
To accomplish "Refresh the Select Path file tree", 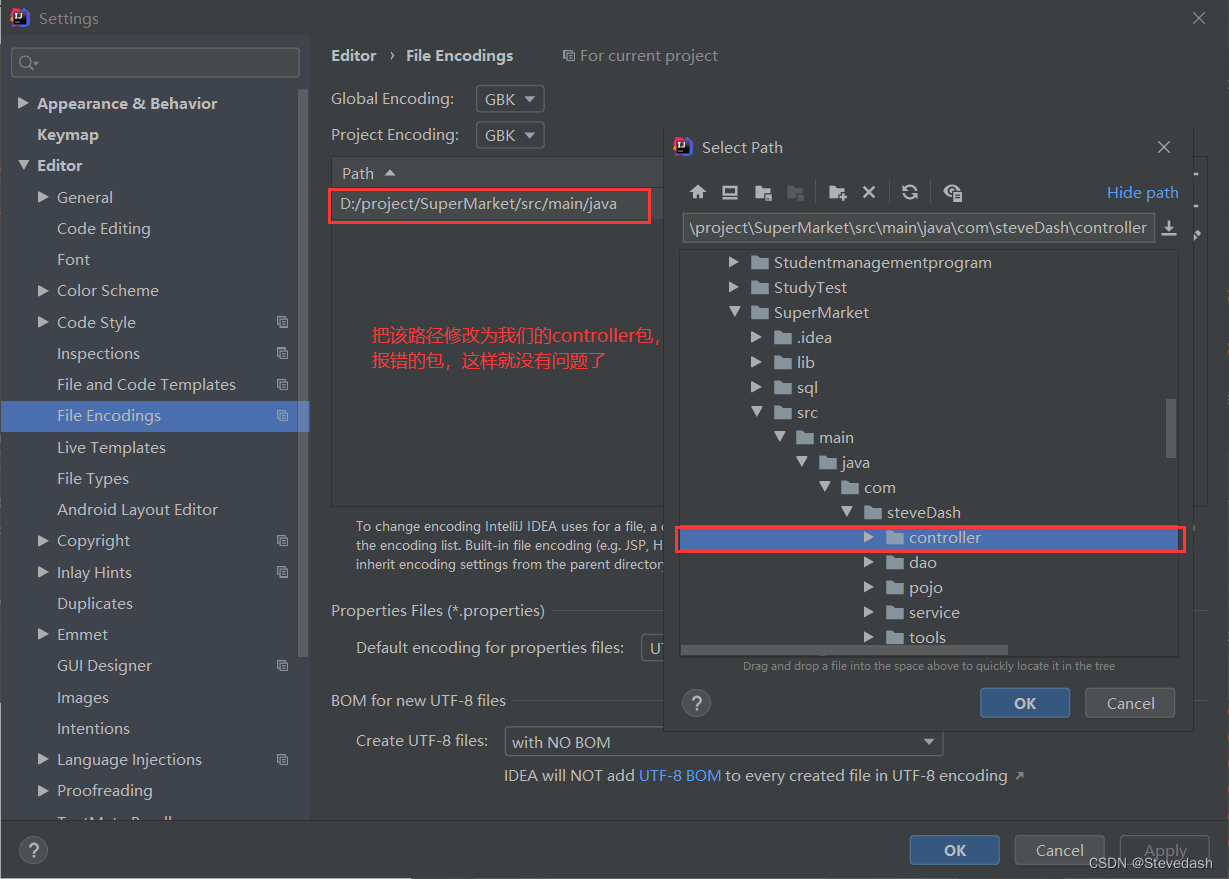I will (x=910, y=192).
